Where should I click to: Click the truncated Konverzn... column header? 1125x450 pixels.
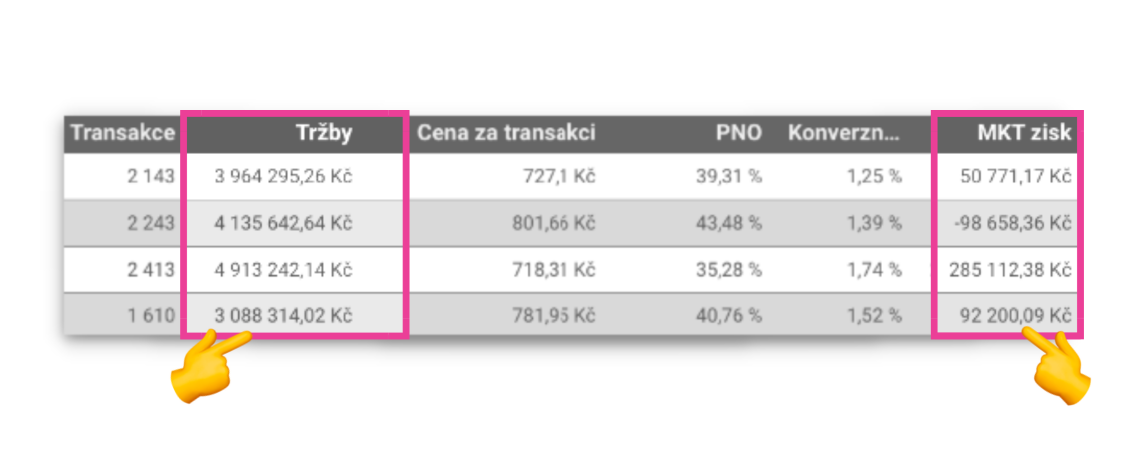point(844,133)
